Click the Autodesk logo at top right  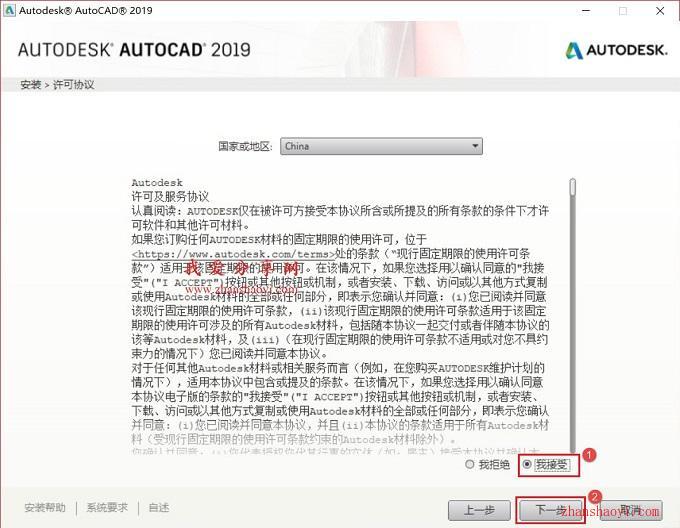coord(616,50)
